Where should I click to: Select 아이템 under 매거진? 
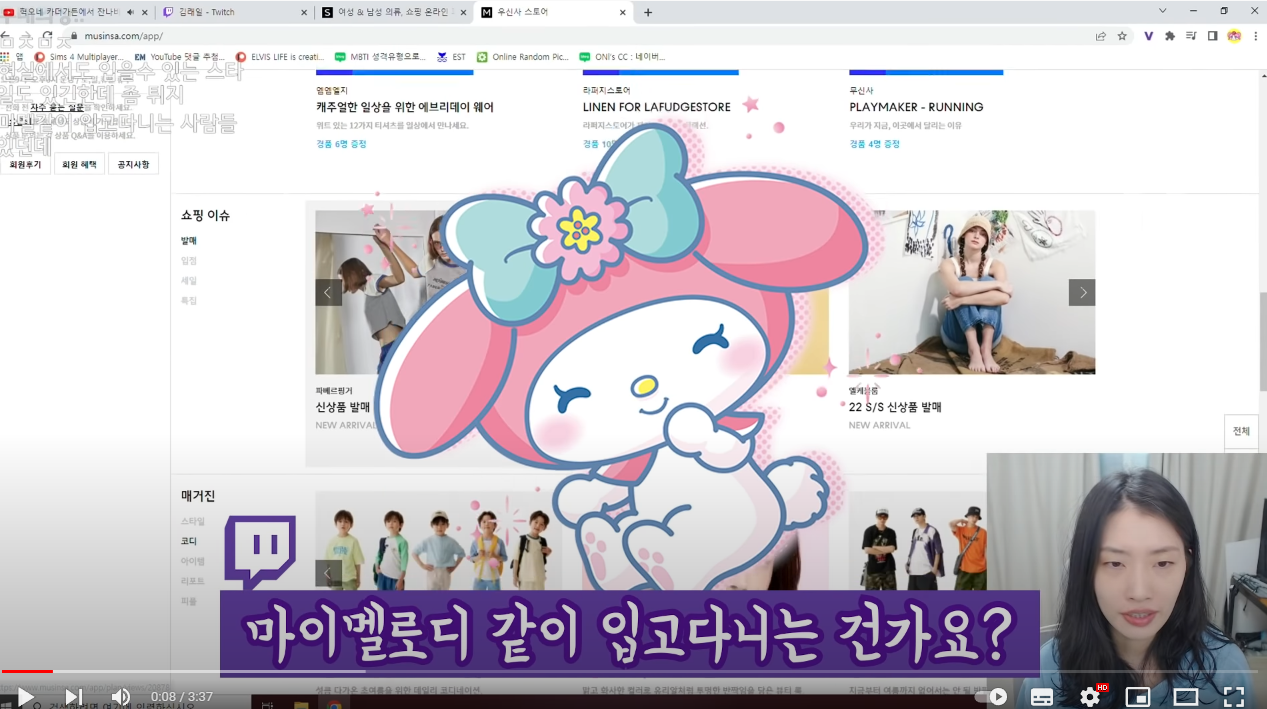193,561
